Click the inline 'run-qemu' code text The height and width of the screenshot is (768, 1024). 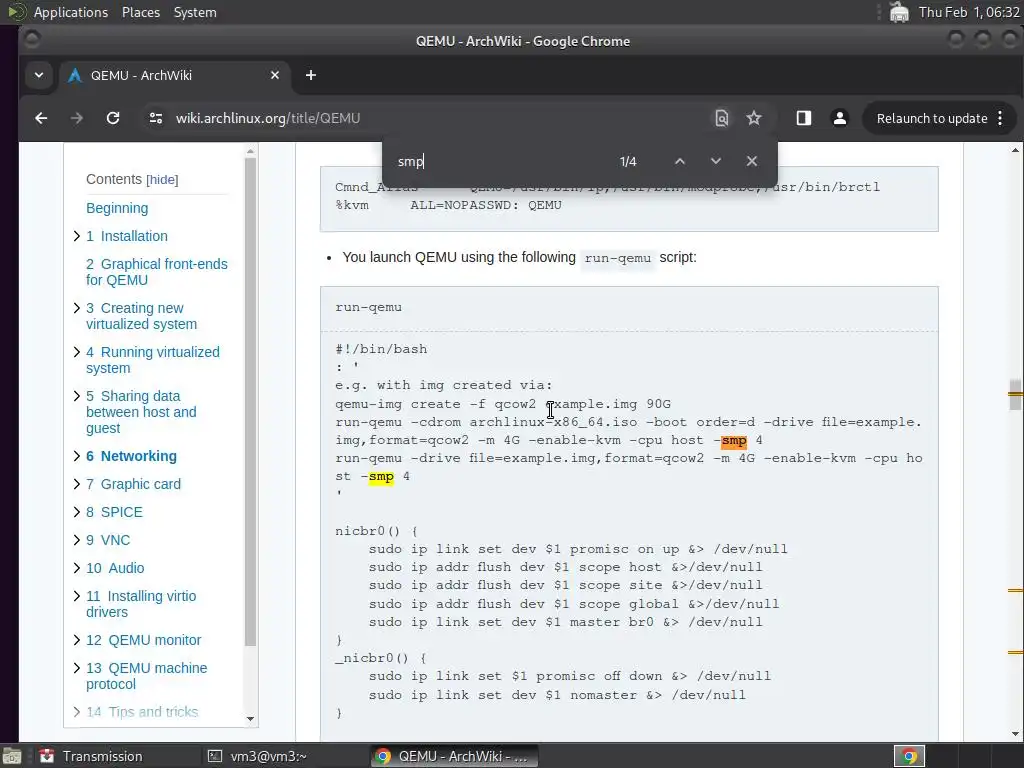(617, 258)
